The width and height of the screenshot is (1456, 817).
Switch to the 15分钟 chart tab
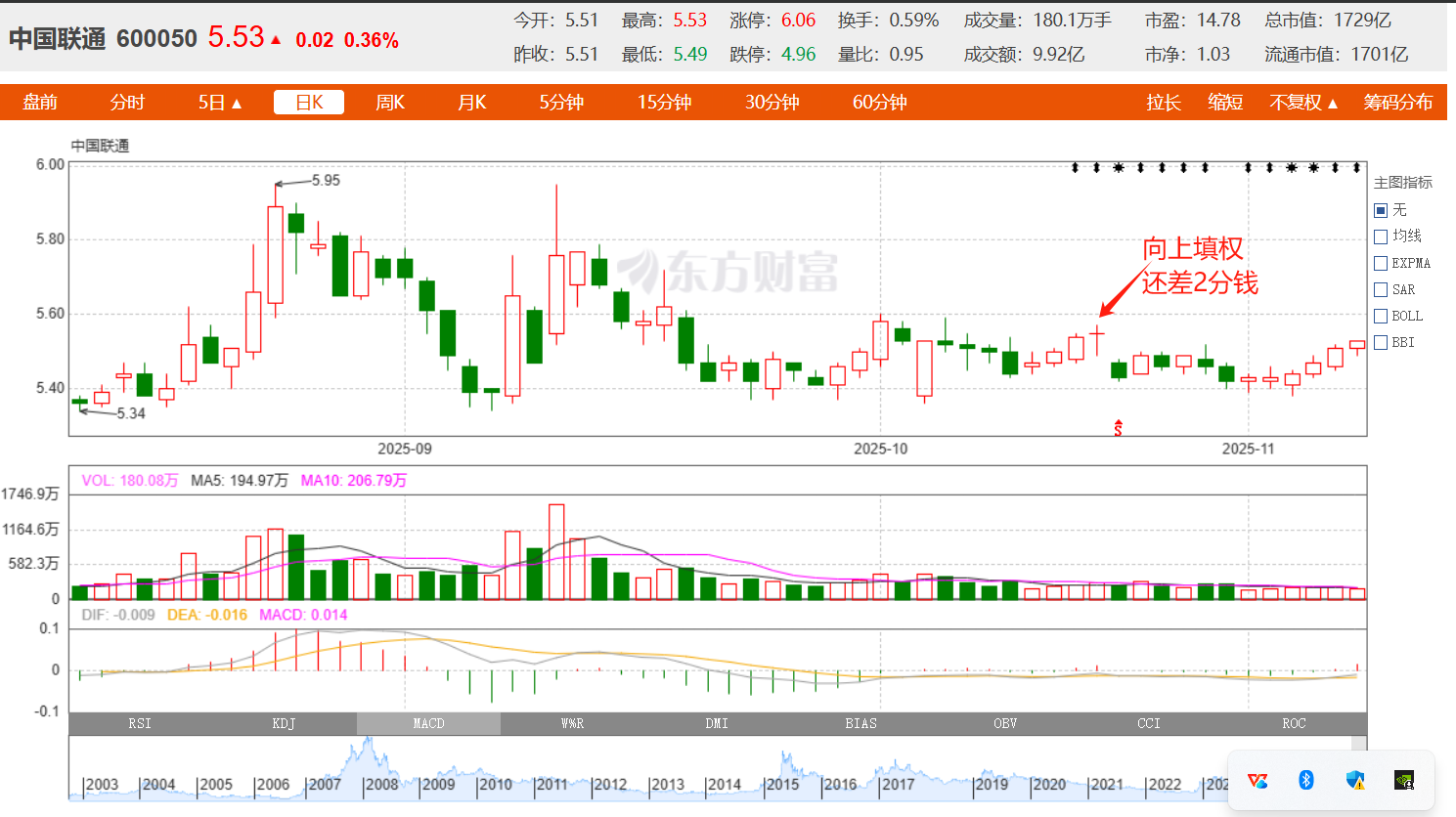coord(665,103)
